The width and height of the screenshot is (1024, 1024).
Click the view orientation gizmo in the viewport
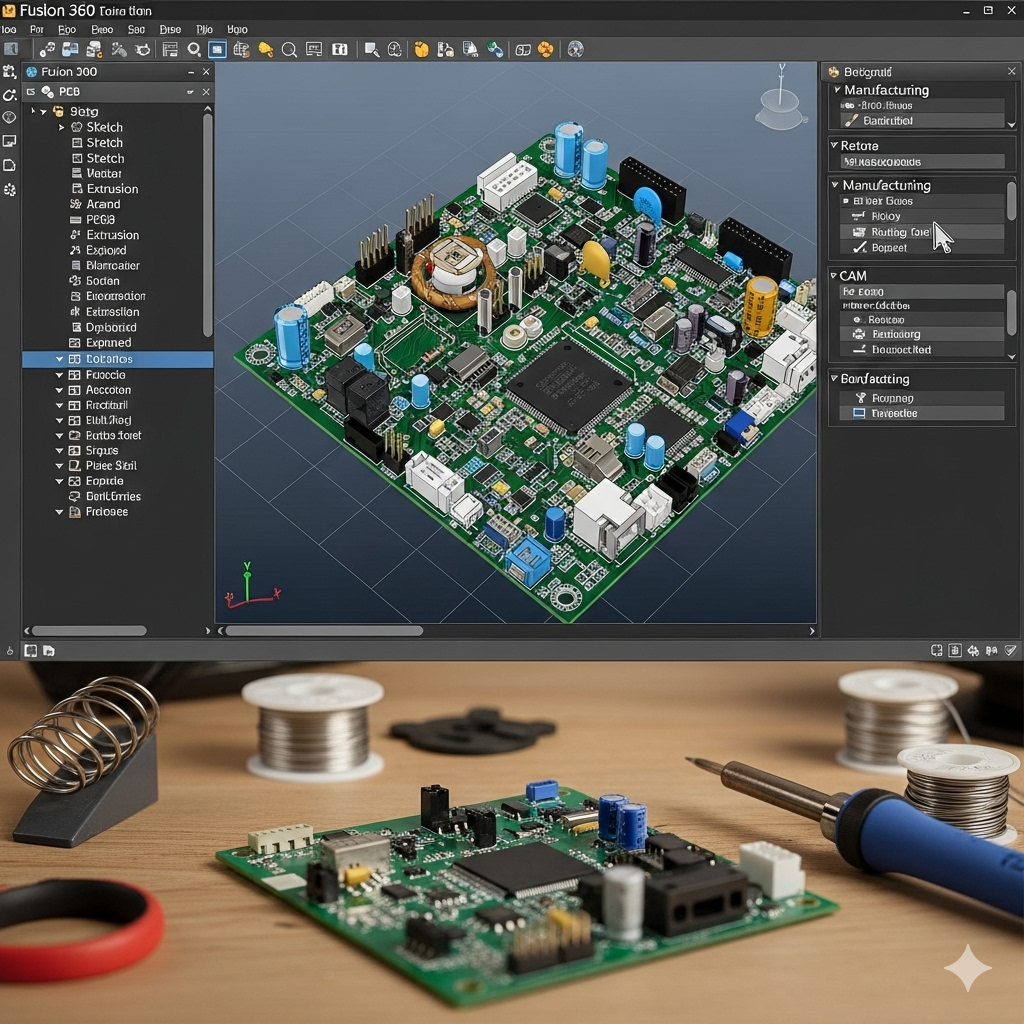coord(781,98)
